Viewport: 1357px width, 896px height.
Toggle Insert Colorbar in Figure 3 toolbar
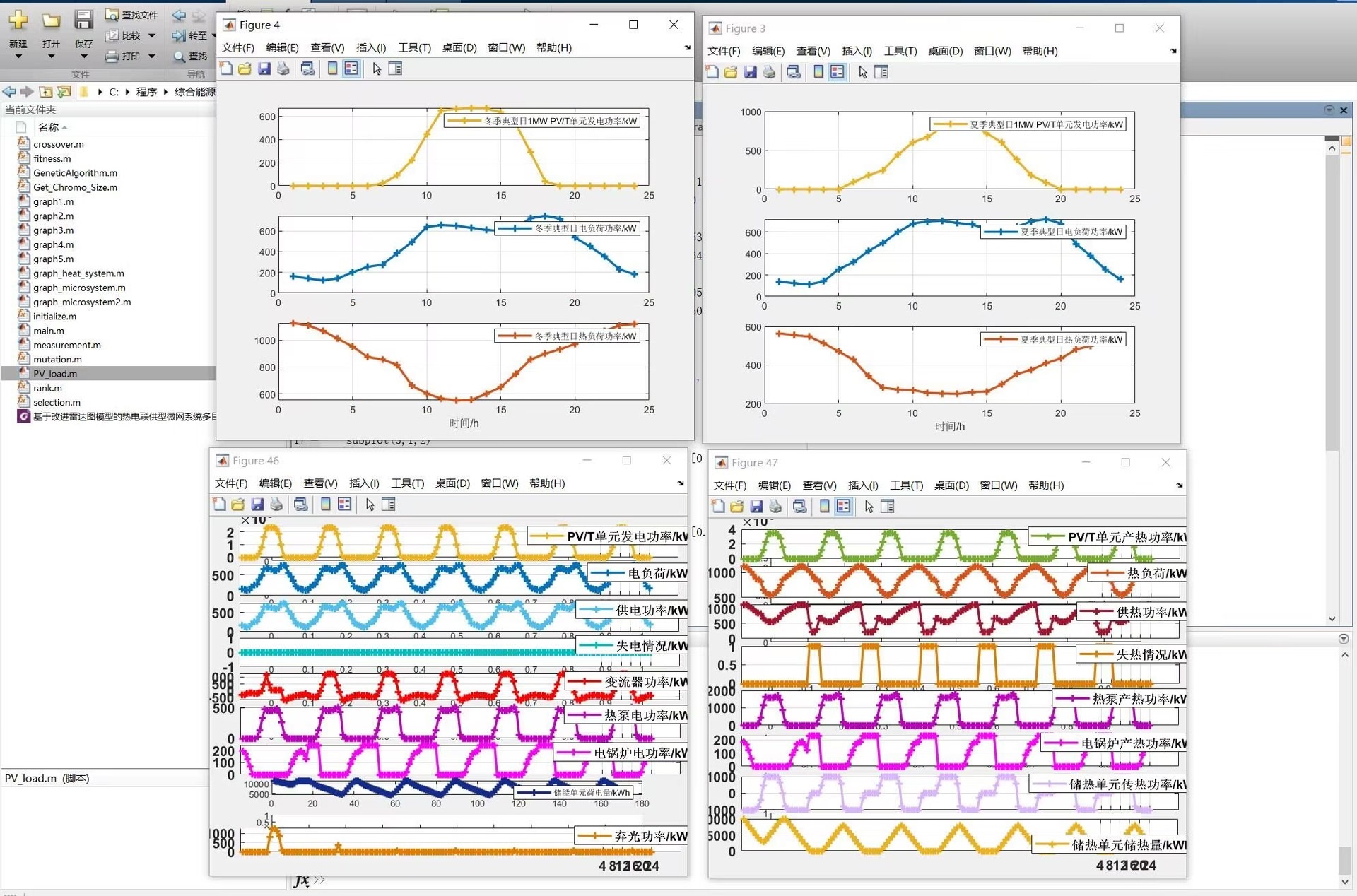818,72
